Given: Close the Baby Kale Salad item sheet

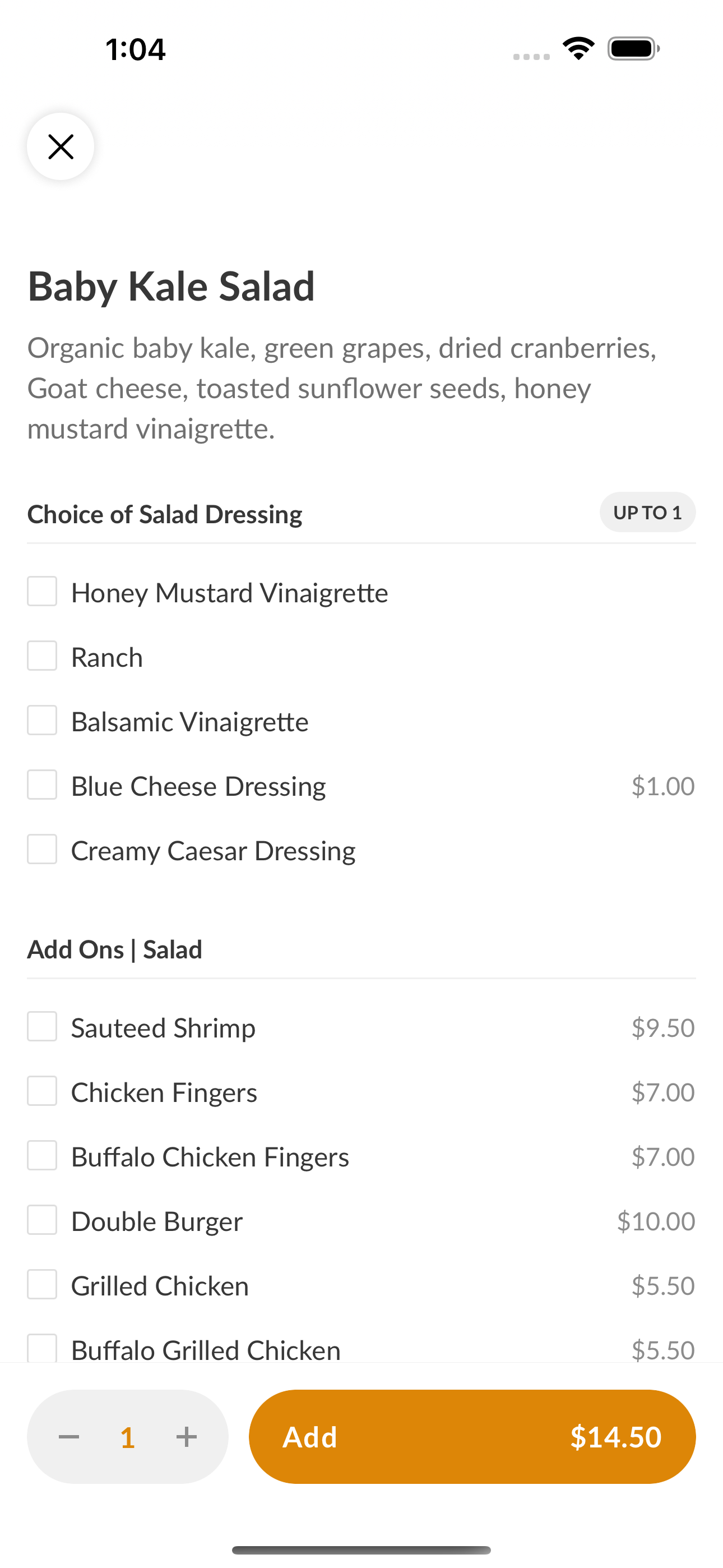Looking at the screenshot, I should 61,147.
